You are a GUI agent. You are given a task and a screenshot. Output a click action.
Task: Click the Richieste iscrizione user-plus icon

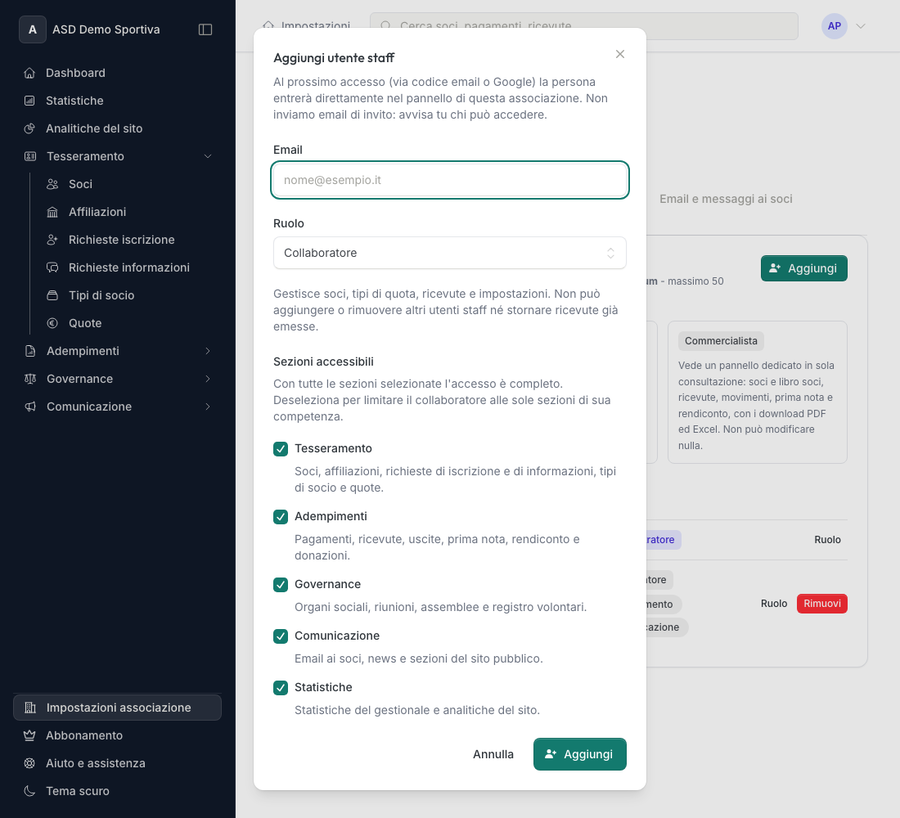click(x=52, y=240)
